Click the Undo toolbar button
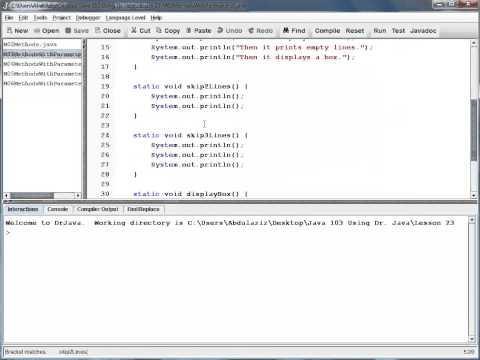The height and width of the screenshot is (360, 480). [x=230, y=31]
